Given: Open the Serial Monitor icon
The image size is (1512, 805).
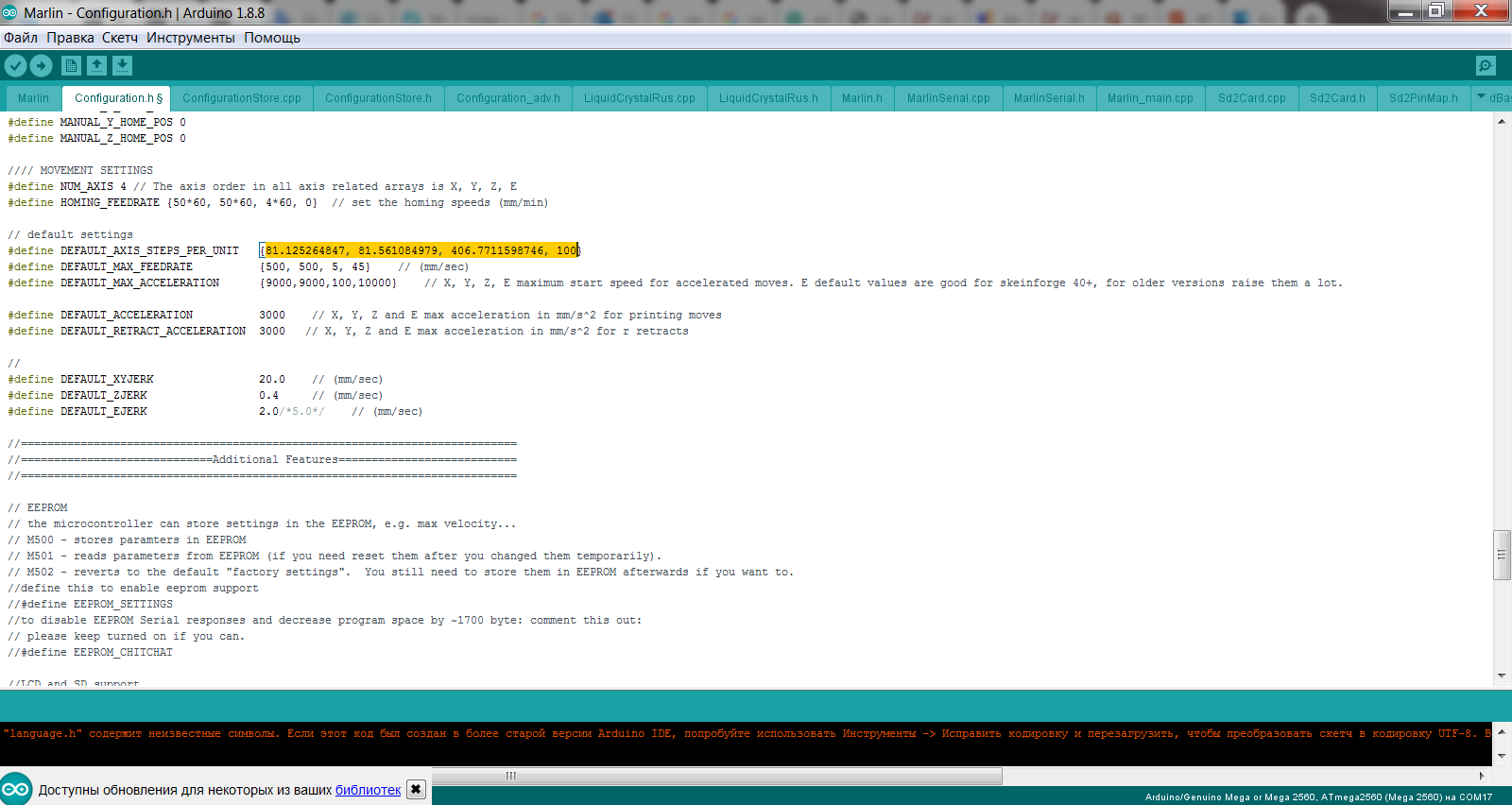Looking at the screenshot, I should 1486,65.
